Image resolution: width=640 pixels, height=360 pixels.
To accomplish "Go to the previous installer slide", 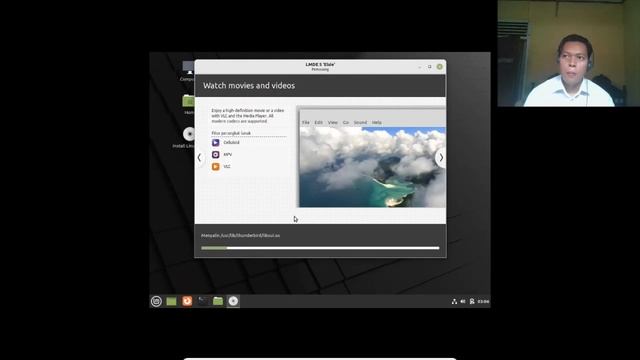I will (199, 158).
